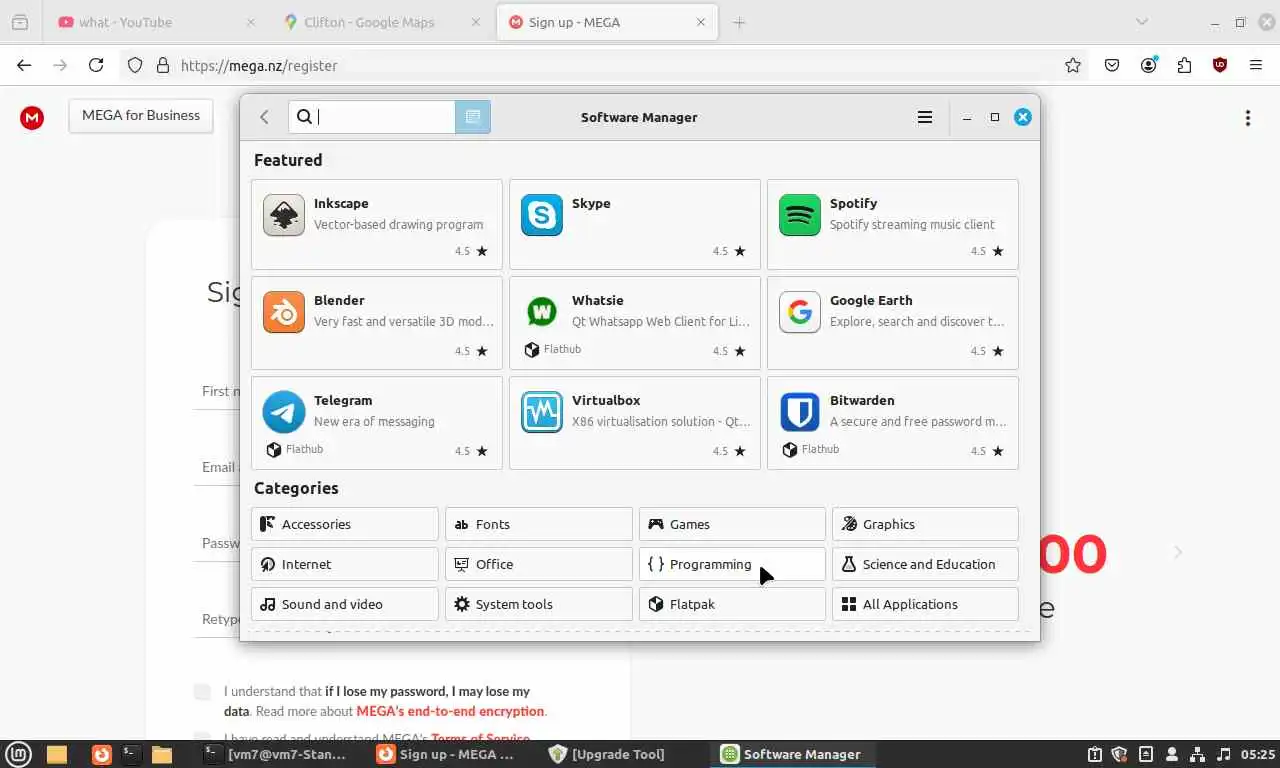
Task: Browse the Games category
Action: (732, 524)
